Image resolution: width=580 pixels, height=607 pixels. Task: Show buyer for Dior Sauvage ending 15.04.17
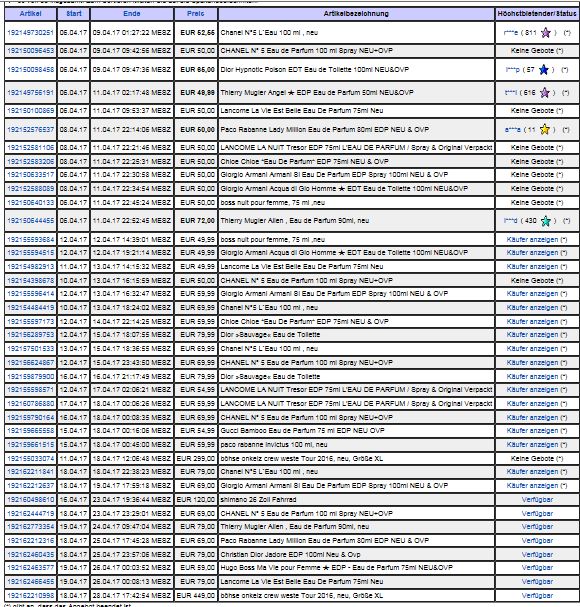tap(532, 334)
